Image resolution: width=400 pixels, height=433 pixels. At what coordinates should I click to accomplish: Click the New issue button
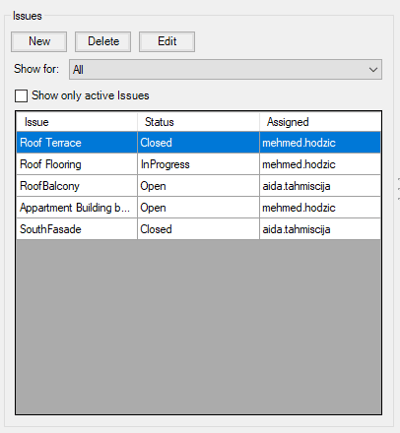click(x=39, y=42)
